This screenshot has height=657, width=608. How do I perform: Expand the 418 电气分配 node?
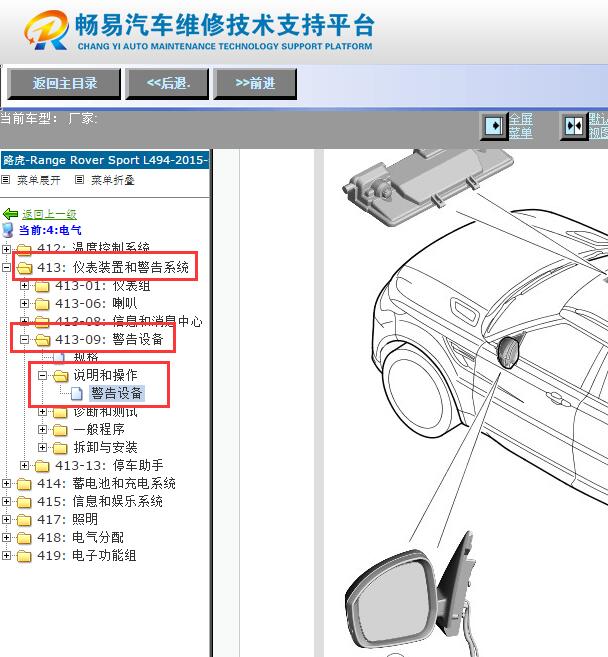click(6, 538)
